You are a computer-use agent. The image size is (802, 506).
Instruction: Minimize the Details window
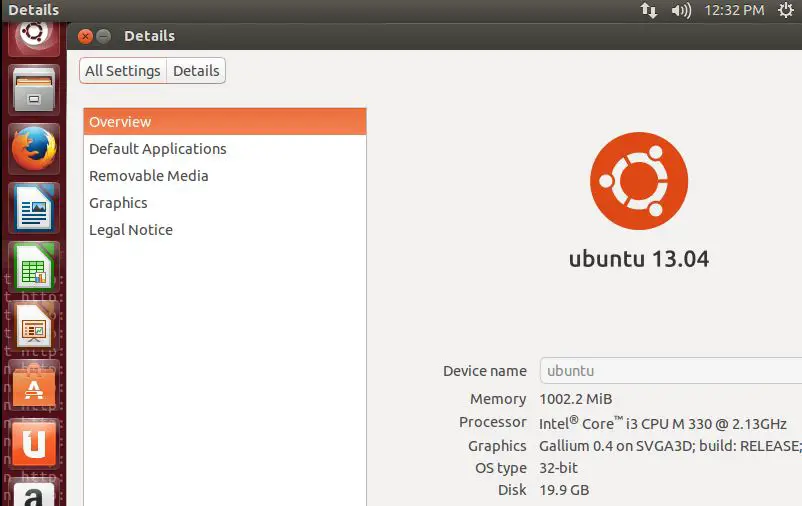pyautogui.click(x=104, y=36)
